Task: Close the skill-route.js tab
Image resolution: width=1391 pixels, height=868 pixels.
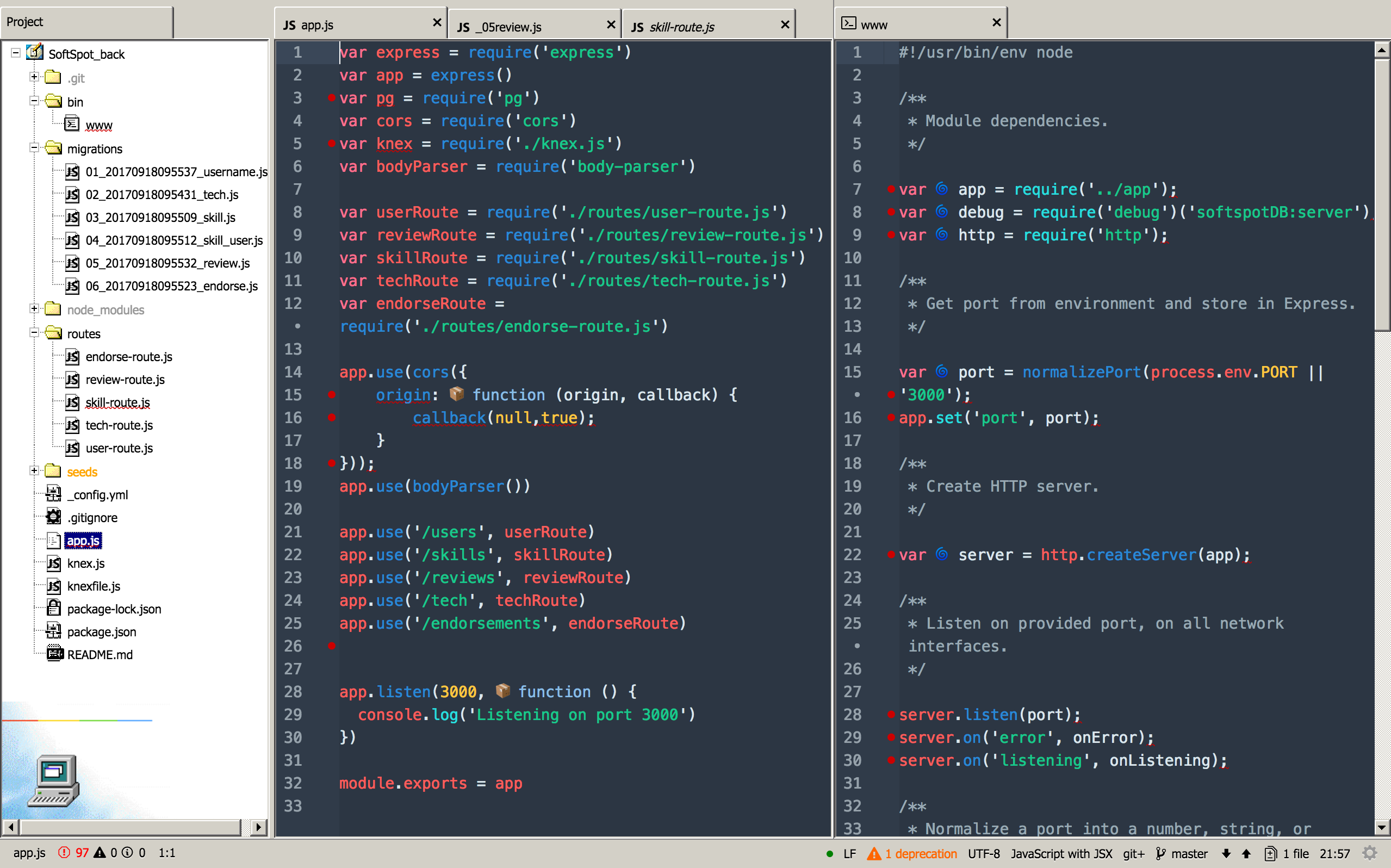Action: (785, 24)
